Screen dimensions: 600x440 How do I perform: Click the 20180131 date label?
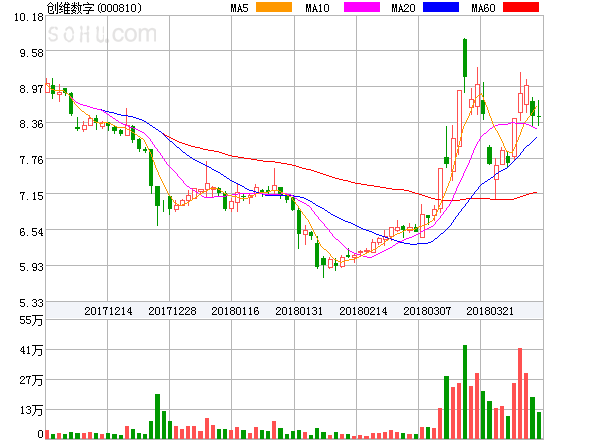(300, 311)
